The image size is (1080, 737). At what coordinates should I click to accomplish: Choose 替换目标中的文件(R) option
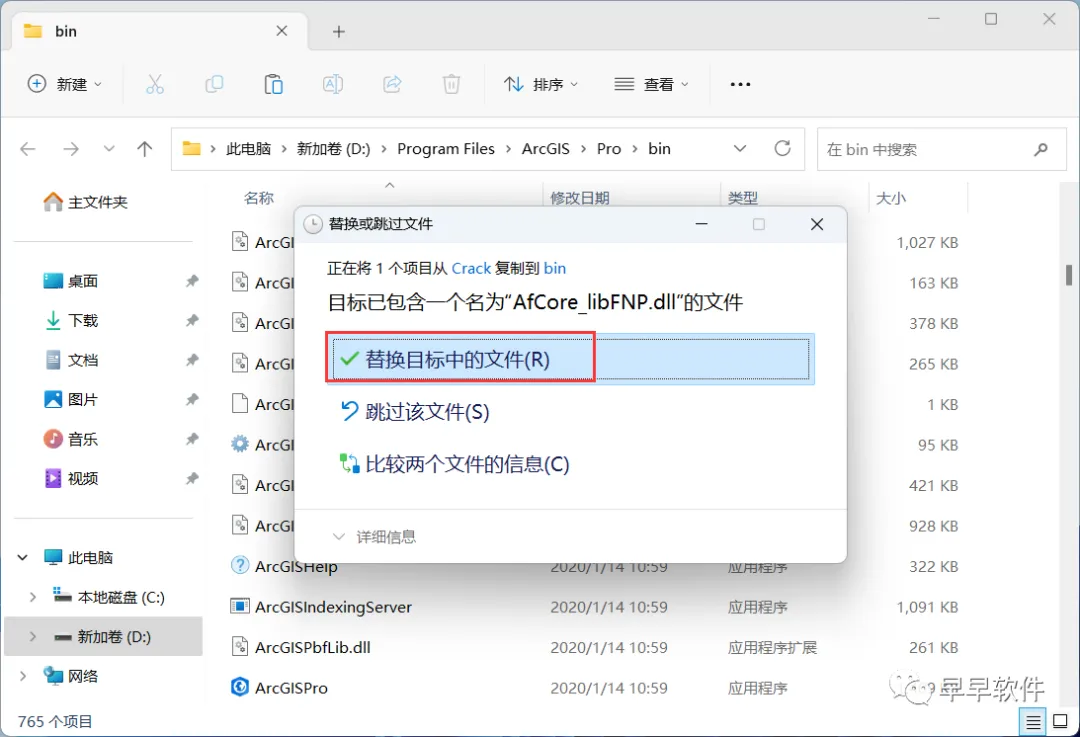[x=570, y=359]
